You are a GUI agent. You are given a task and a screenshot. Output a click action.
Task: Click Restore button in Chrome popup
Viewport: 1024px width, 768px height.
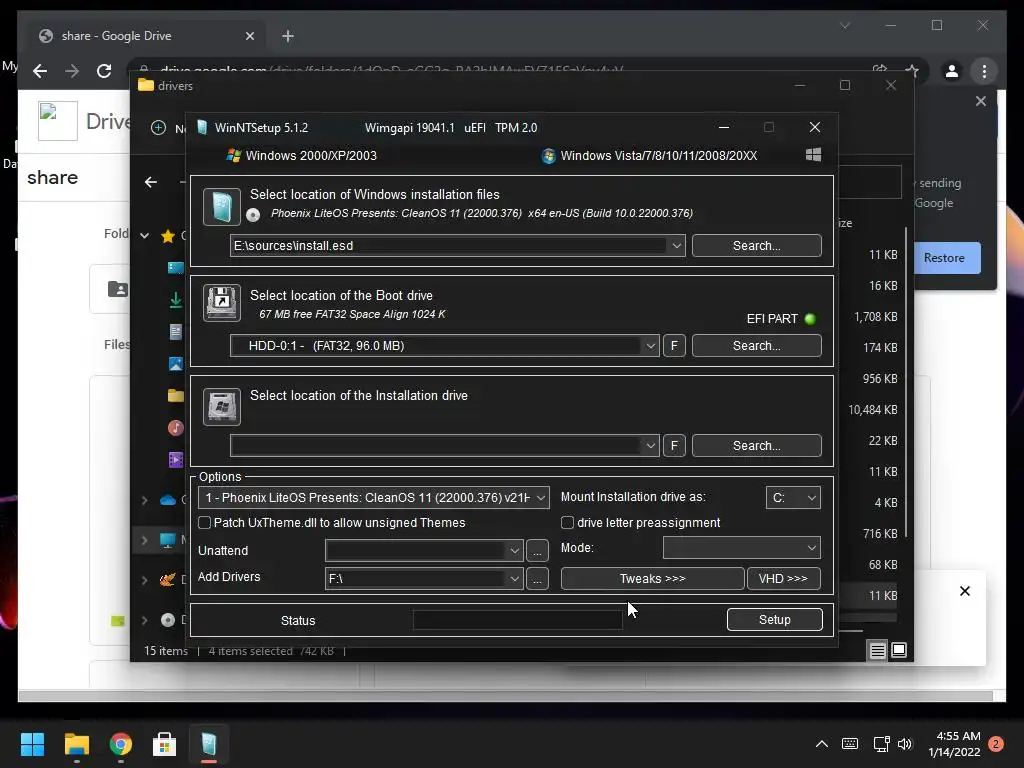pos(944,258)
